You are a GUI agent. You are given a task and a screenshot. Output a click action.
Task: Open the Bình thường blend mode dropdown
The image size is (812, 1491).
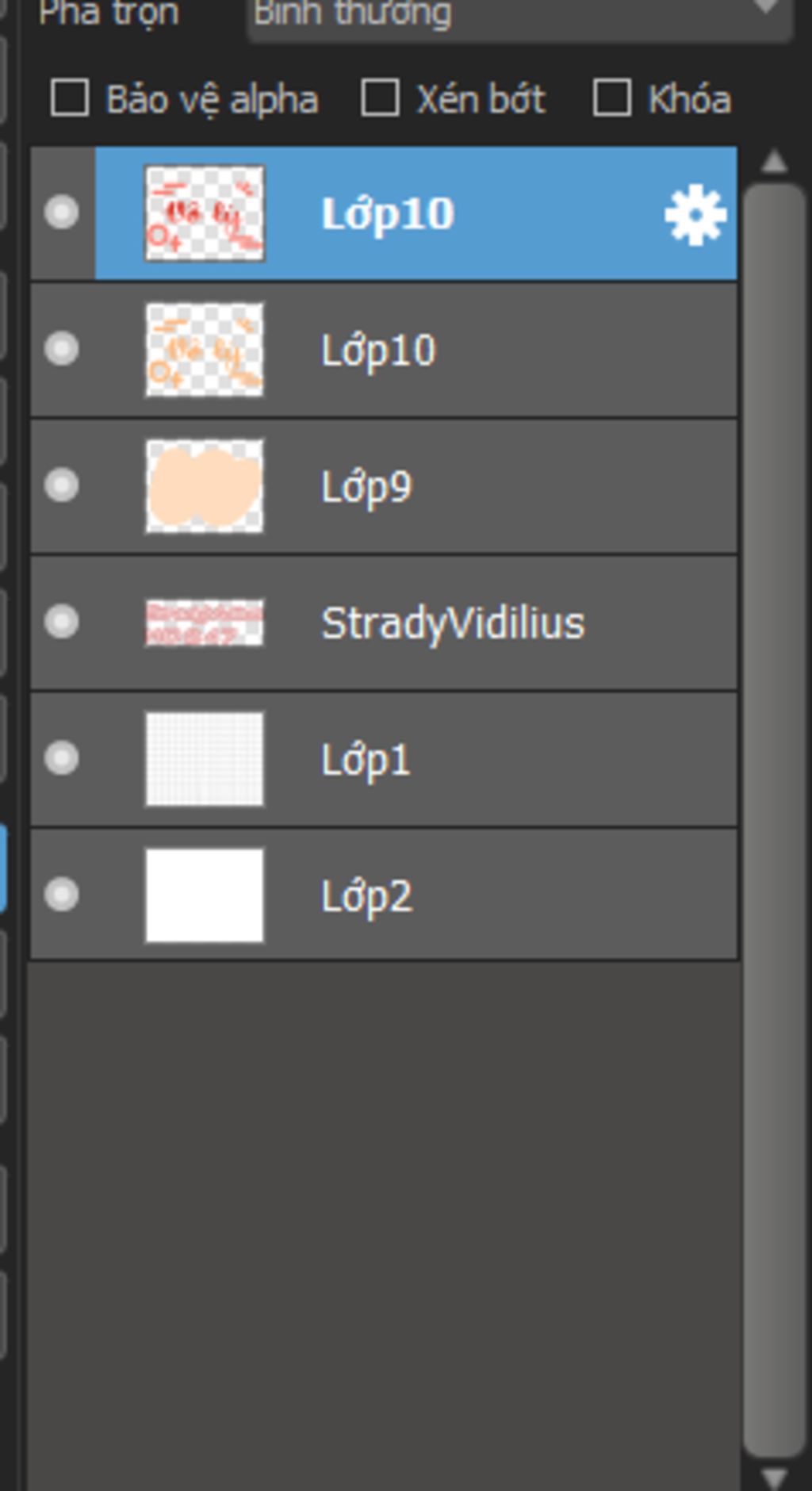pos(519,14)
